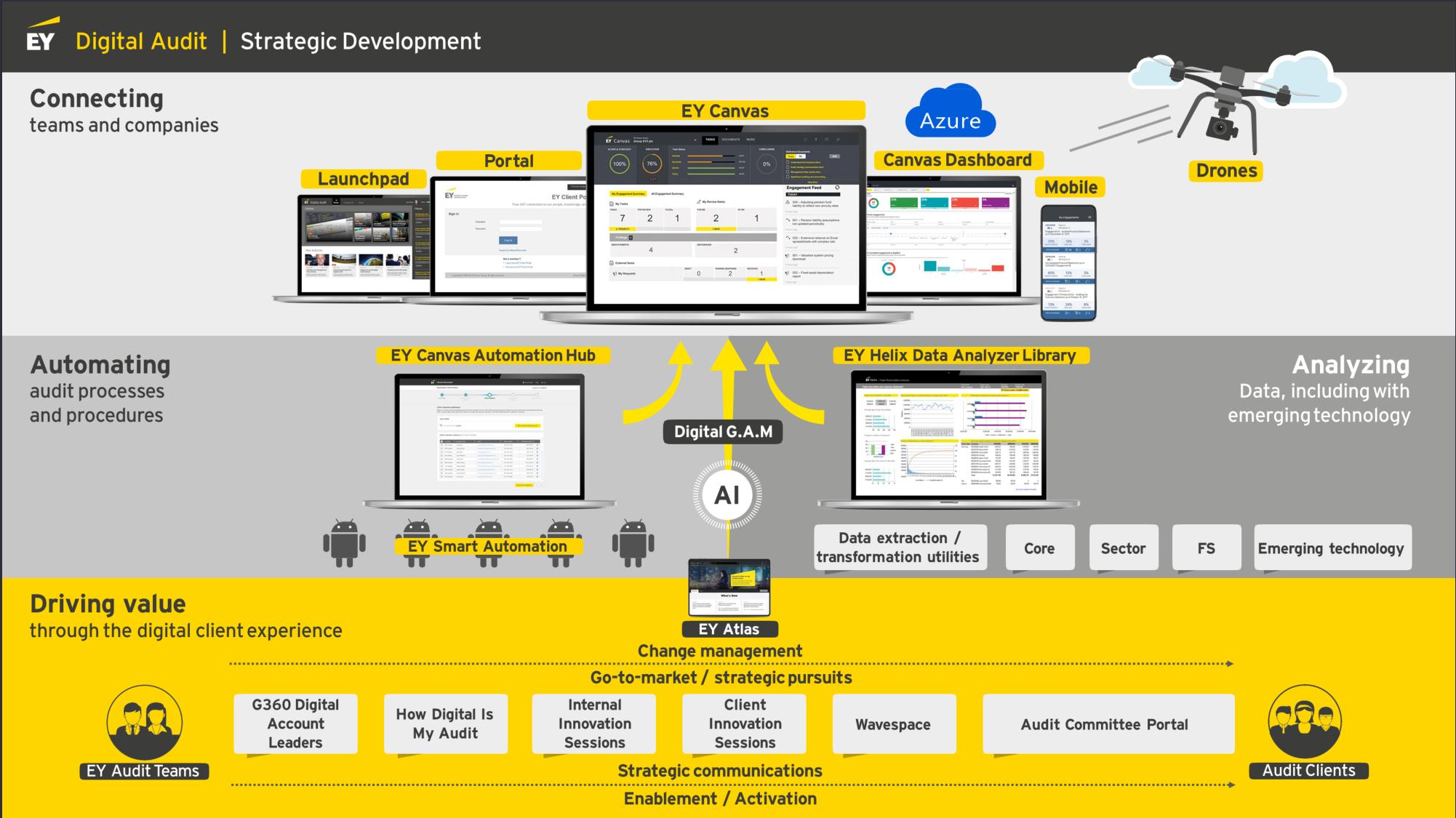Open the Helix Data Analyzer laptop screen

pyautogui.click(x=949, y=435)
